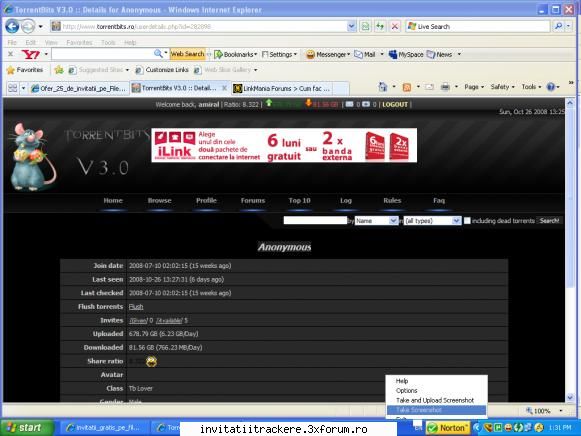Open the Safety command bar menu
This screenshot has height=436, width=581.
click(x=502, y=87)
